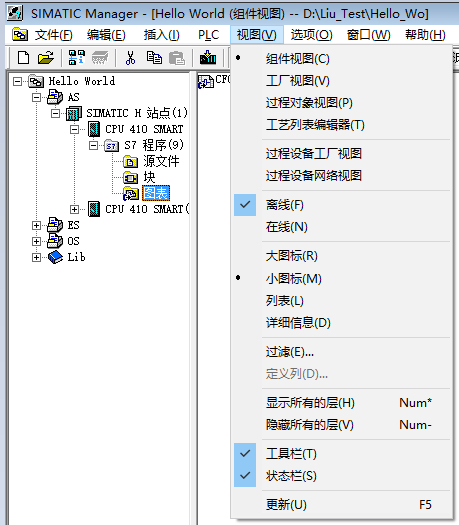Click the Copy toolbar icon

tap(154, 58)
